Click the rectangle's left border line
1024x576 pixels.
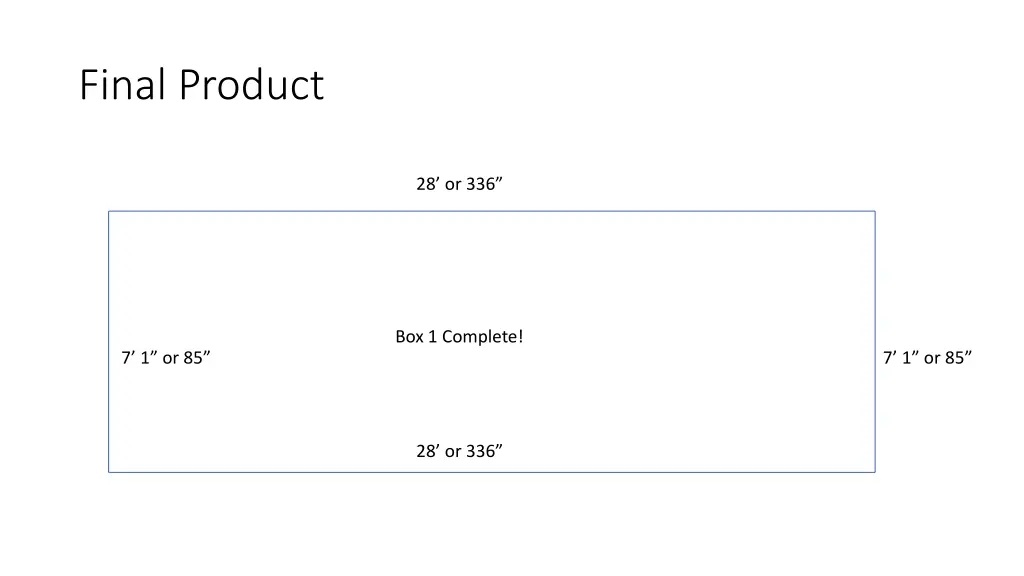point(108,342)
